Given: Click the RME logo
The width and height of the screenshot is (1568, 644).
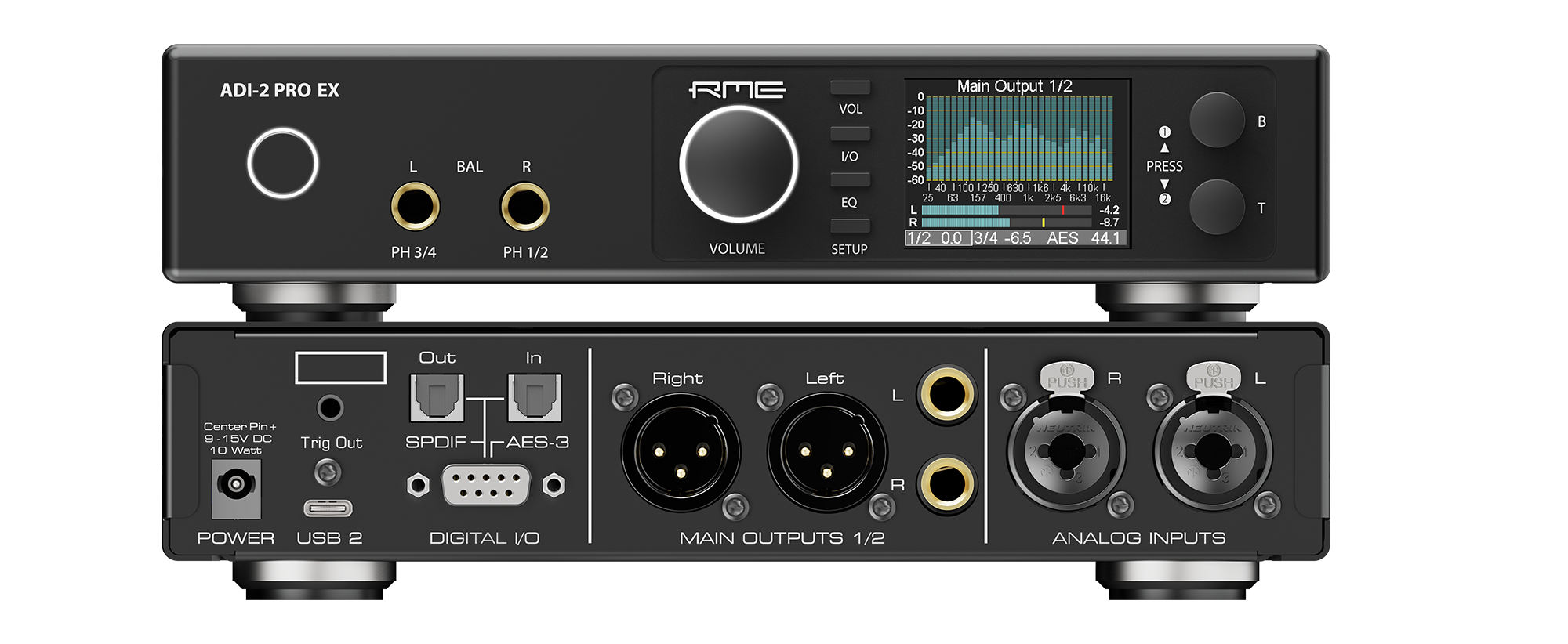Looking at the screenshot, I should pos(737,90).
